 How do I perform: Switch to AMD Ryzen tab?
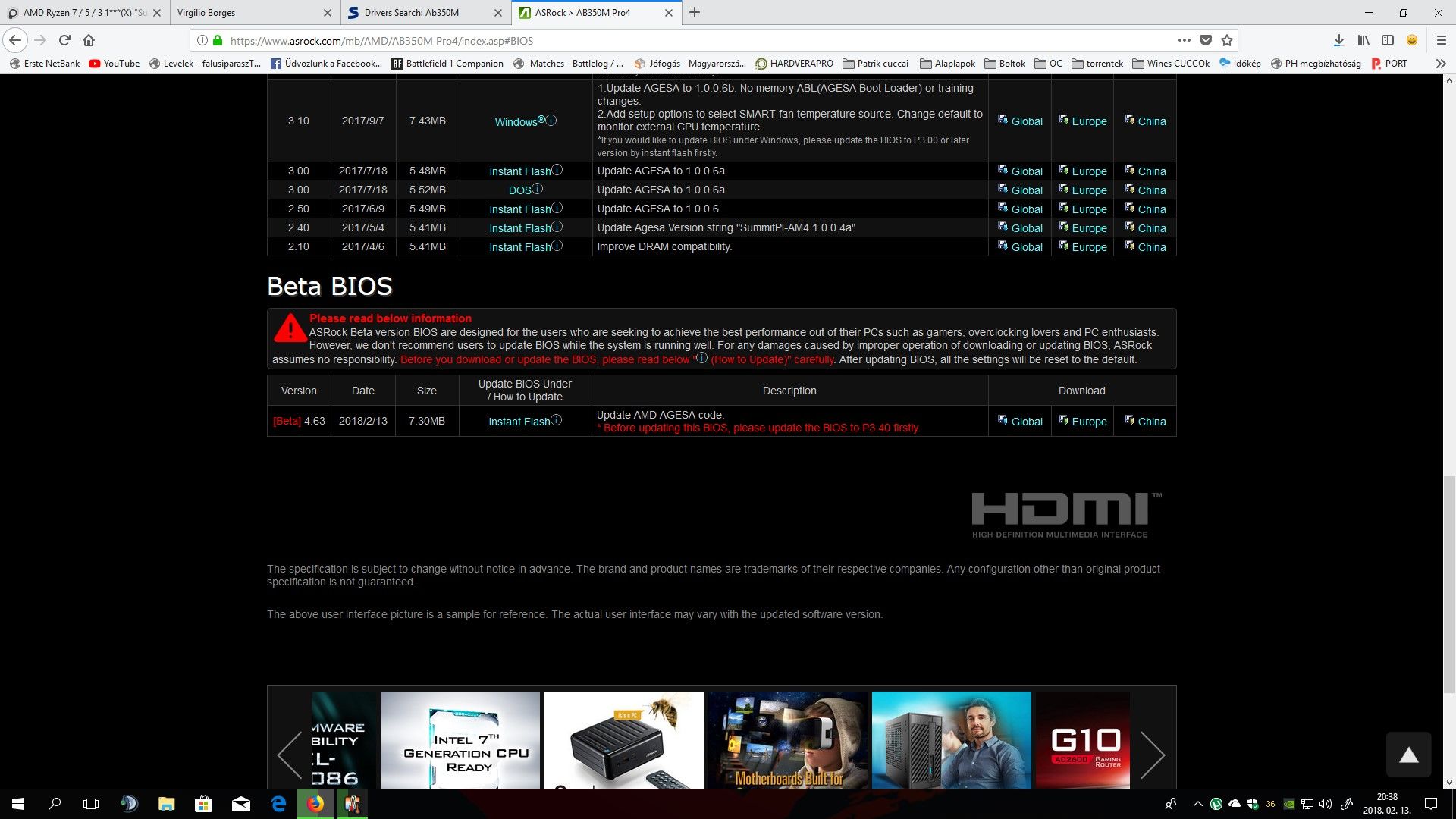pyautogui.click(x=83, y=12)
